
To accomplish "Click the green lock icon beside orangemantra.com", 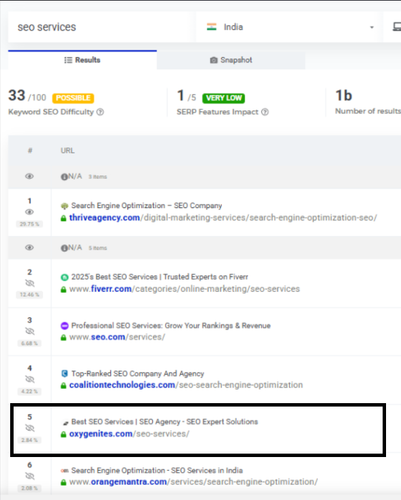I will point(63,483).
